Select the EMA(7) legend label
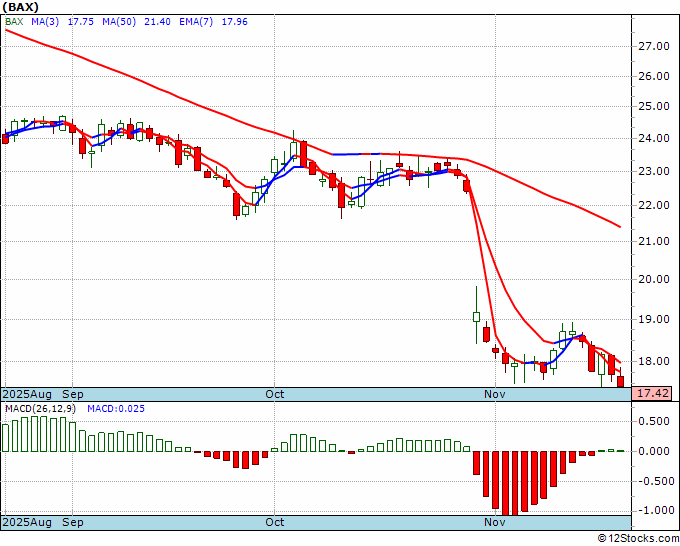The image size is (680, 546). pyautogui.click(x=196, y=22)
